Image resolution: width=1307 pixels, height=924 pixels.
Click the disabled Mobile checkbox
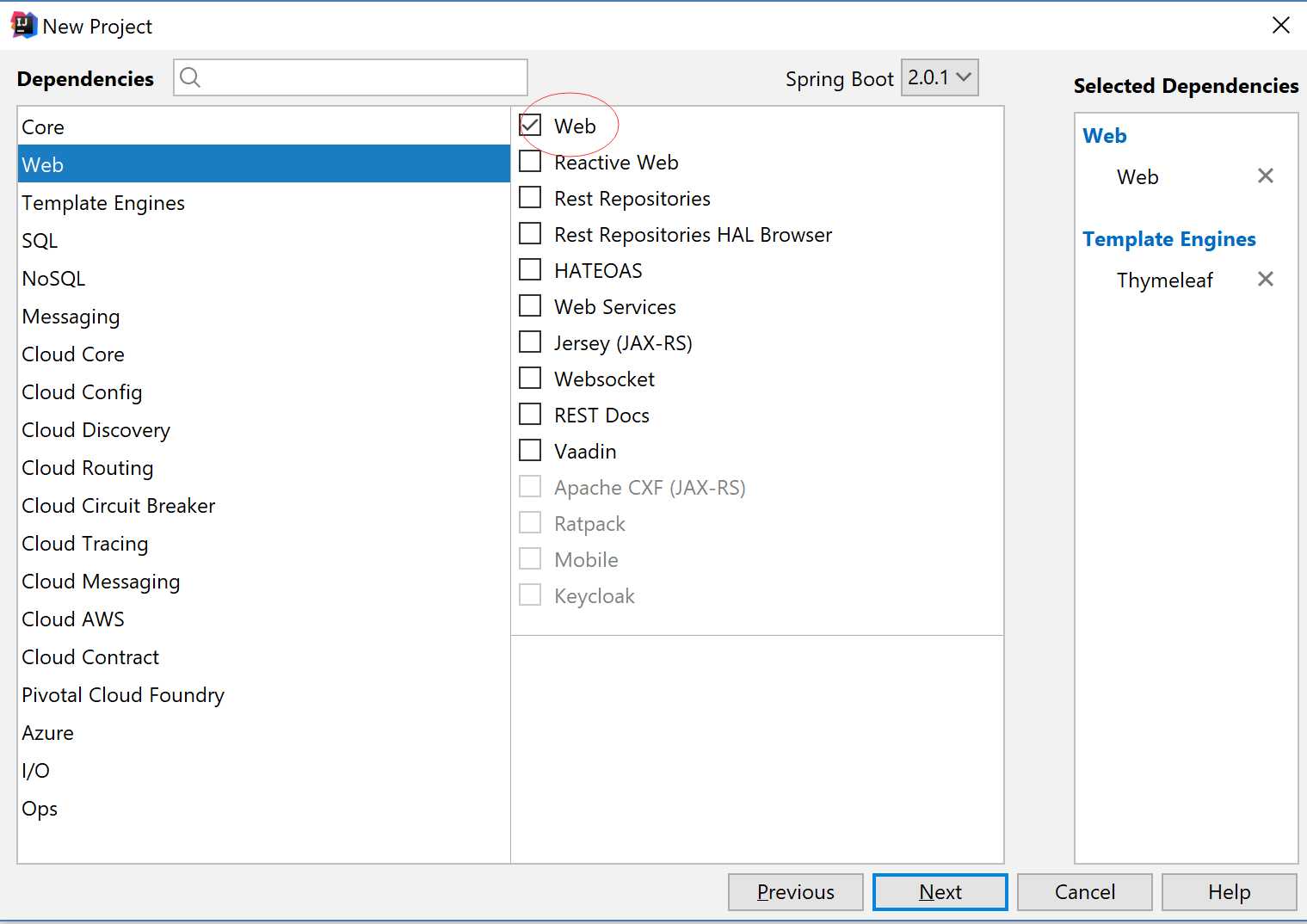coord(530,559)
